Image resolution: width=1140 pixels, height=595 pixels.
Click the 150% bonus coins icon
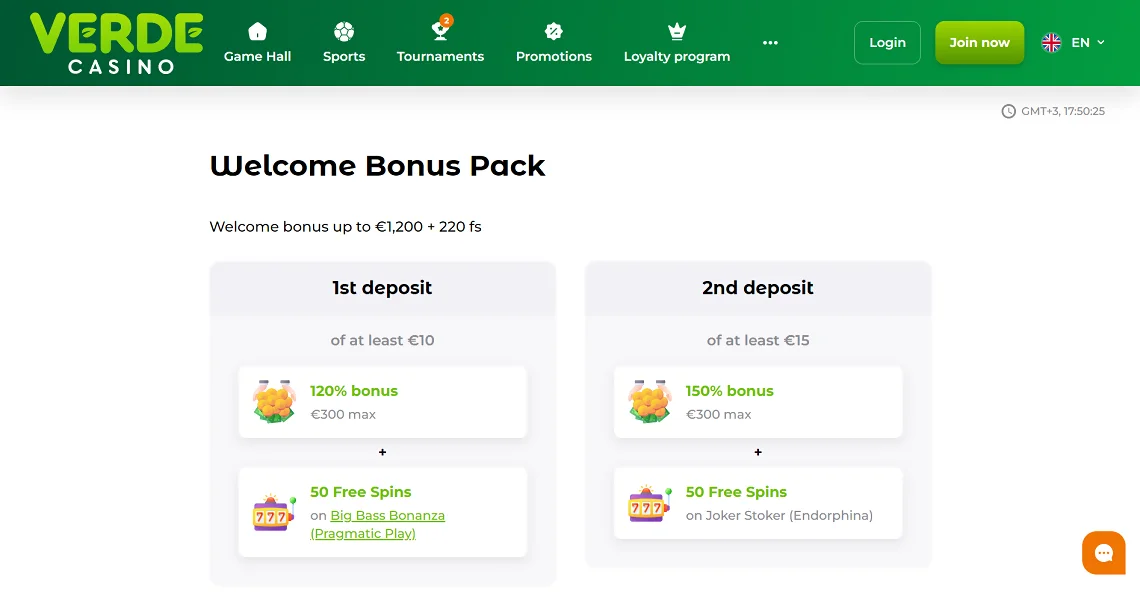(649, 401)
